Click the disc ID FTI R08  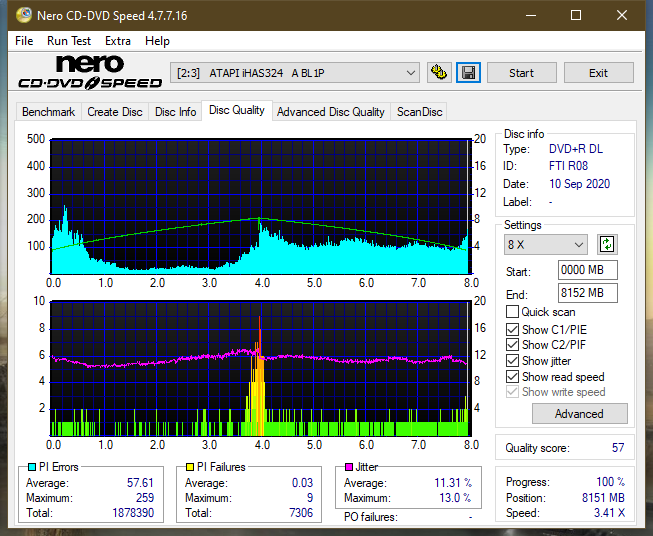coord(568,166)
